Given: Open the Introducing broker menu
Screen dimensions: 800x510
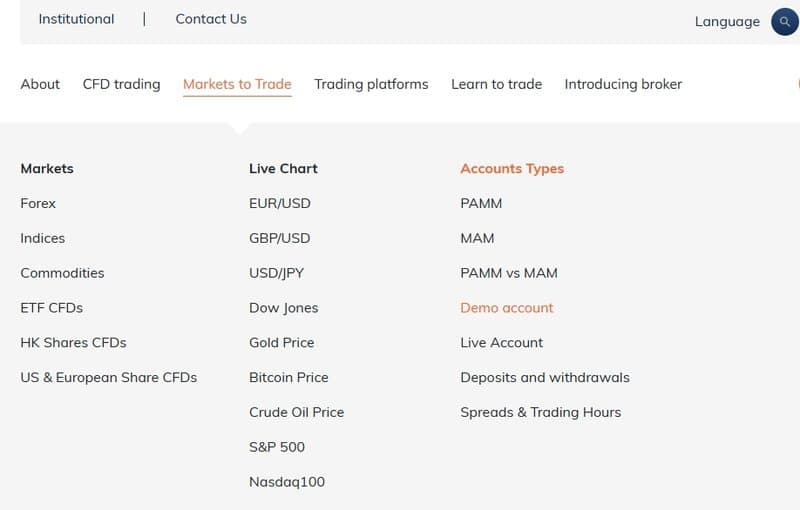Looking at the screenshot, I should [623, 84].
